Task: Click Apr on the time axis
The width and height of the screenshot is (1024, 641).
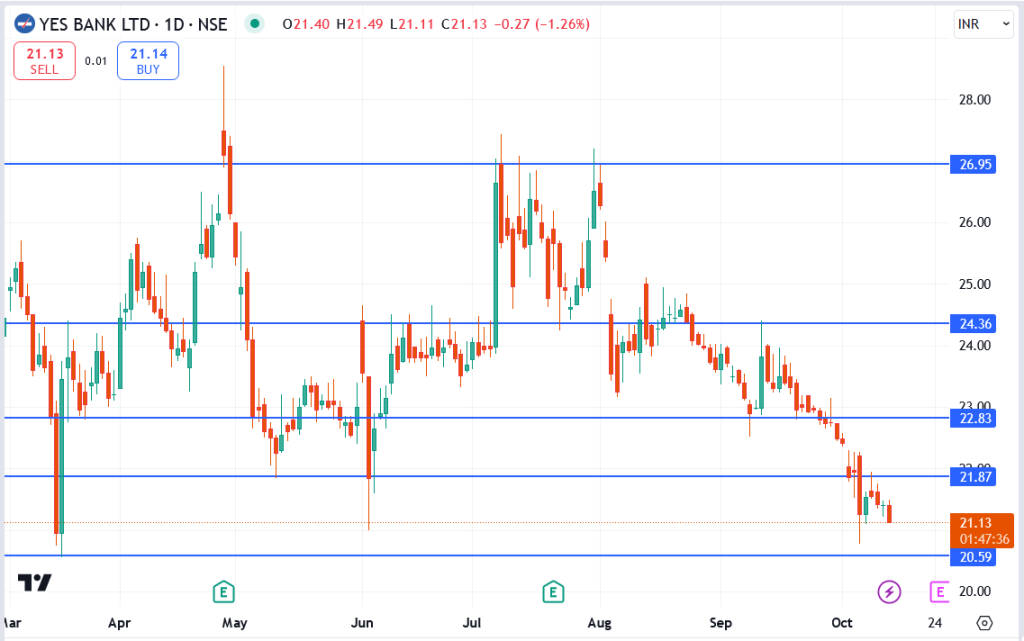Action: tap(120, 623)
